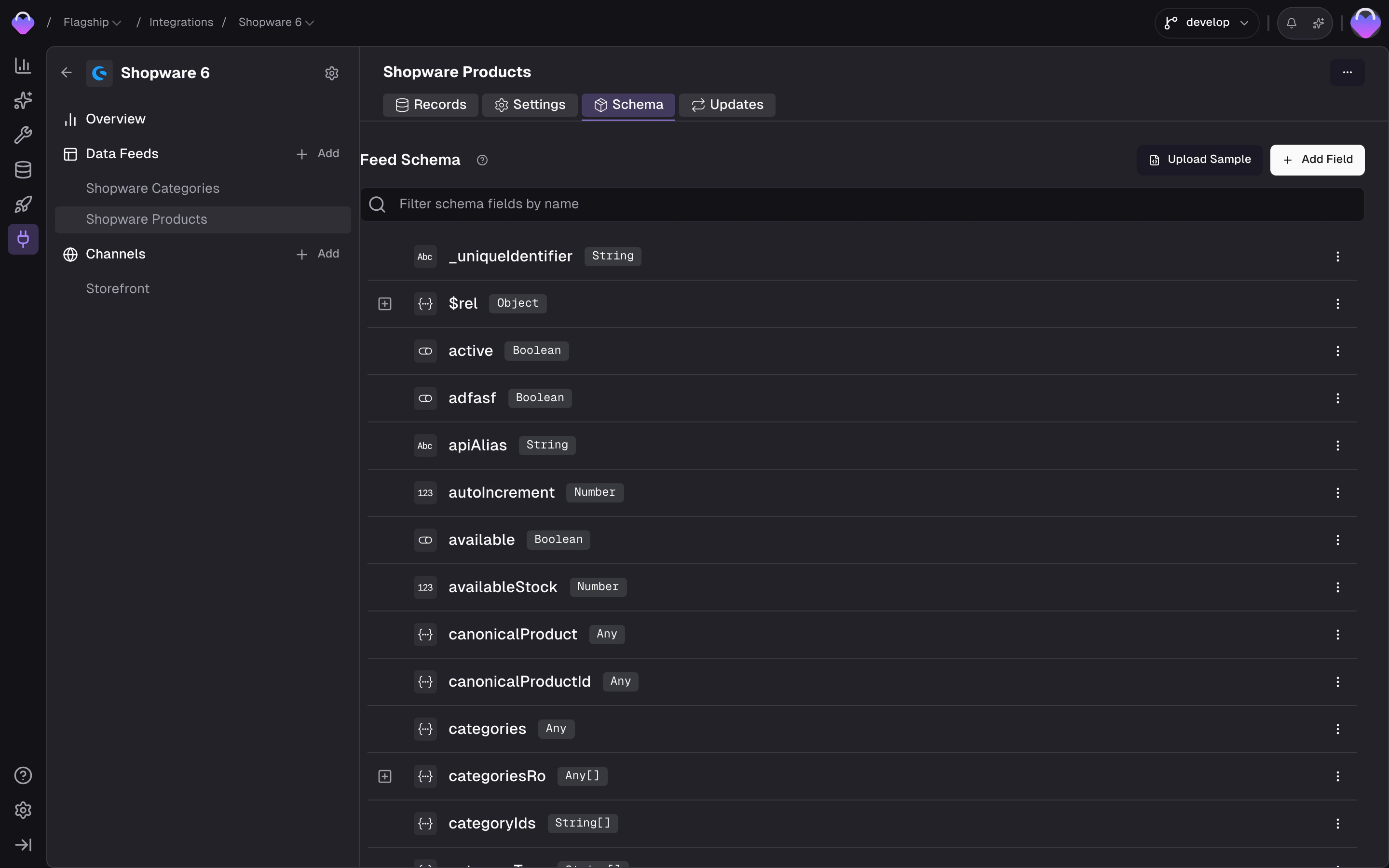Open the user avatar menu

pos(1365,23)
